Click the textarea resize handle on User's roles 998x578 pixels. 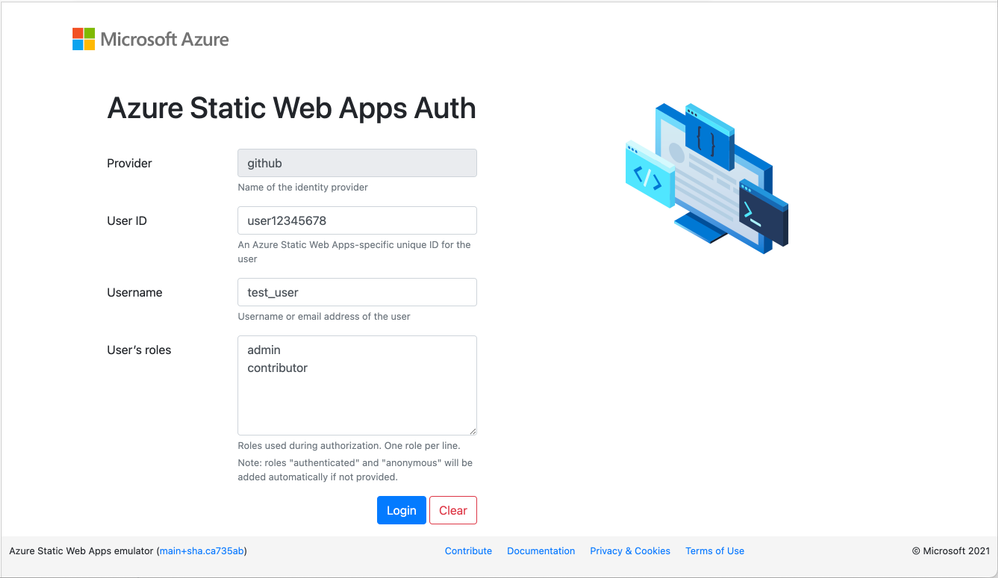[472, 431]
